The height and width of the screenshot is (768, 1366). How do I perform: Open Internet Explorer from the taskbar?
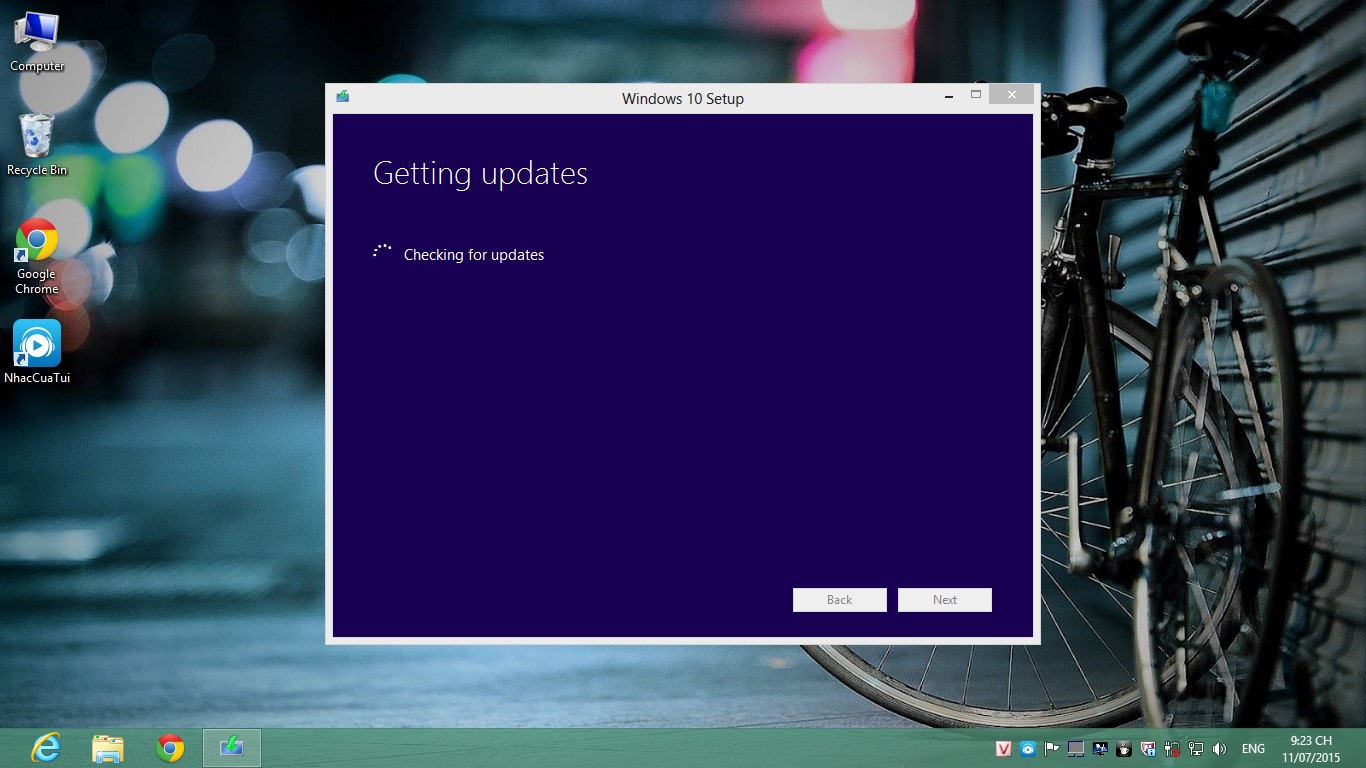46,748
